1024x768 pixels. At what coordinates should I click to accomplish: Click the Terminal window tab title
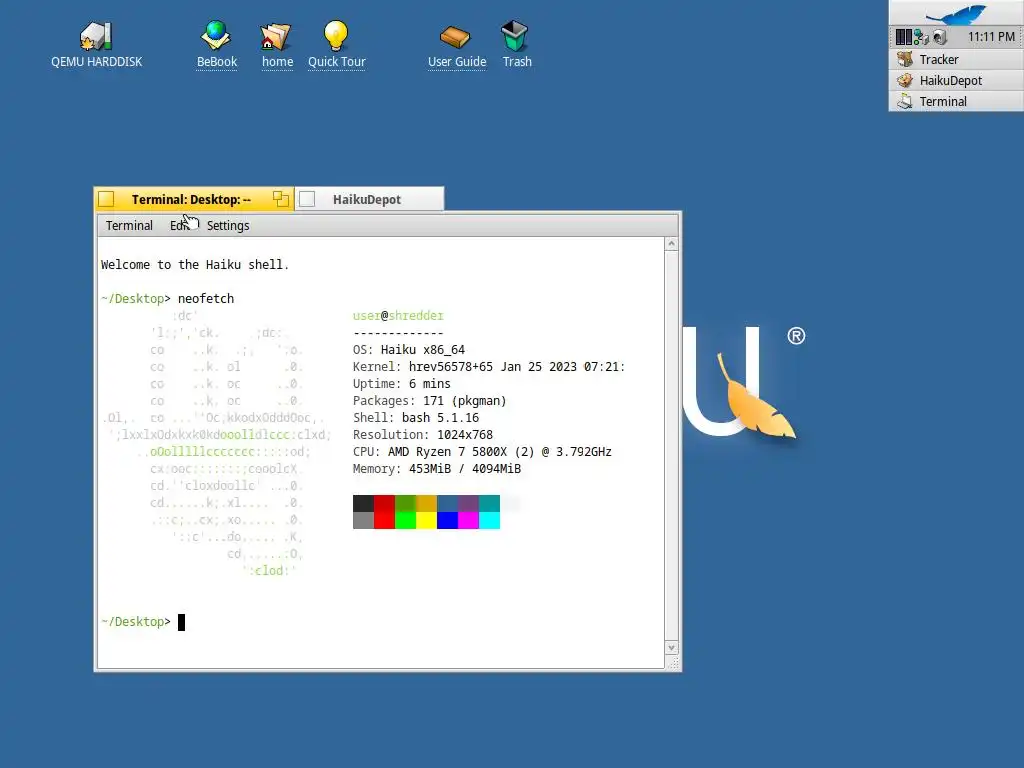pyautogui.click(x=191, y=200)
